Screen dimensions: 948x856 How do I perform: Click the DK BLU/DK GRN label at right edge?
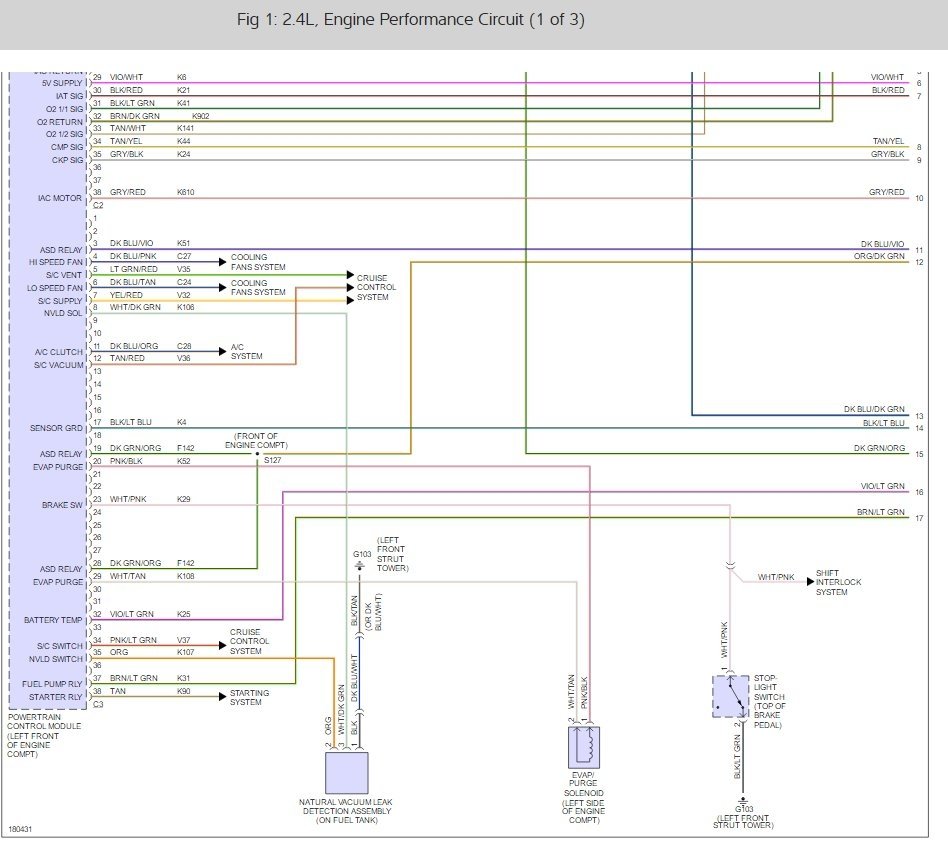click(874, 409)
